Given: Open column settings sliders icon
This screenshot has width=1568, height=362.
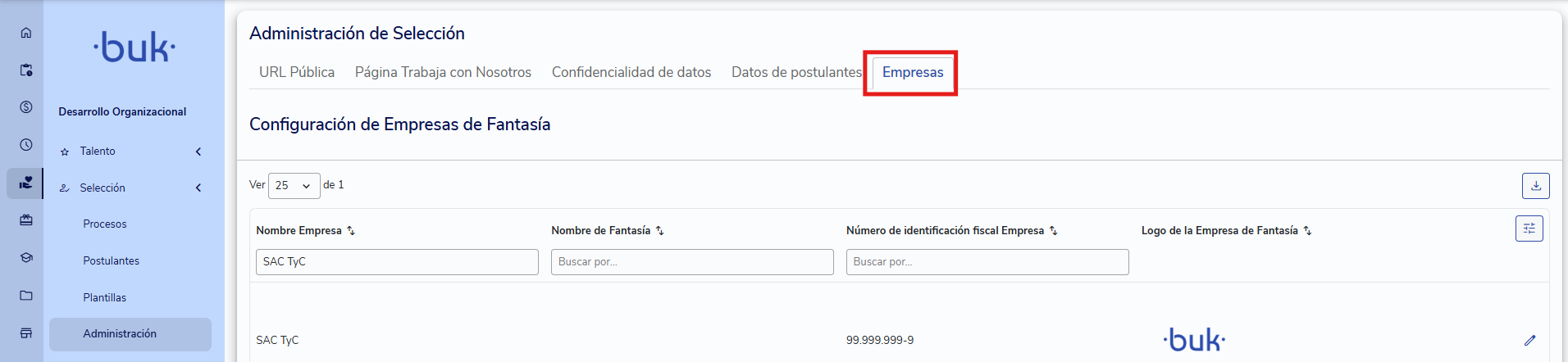Looking at the screenshot, I should point(1529,229).
